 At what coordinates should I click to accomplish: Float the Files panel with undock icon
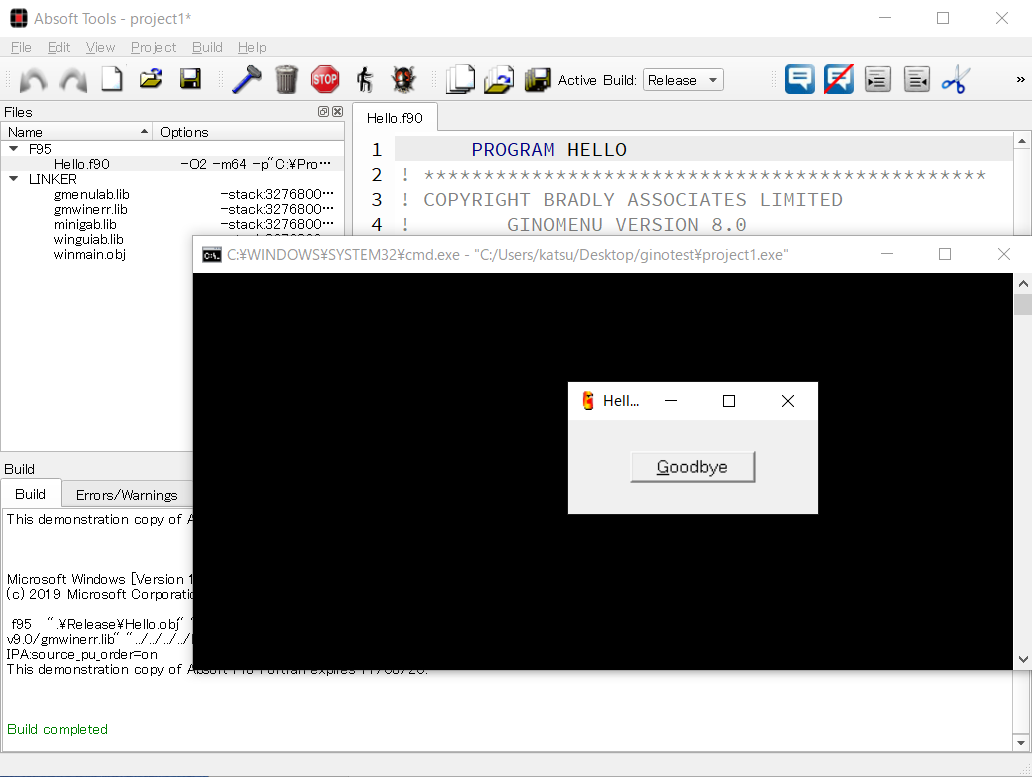click(x=323, y=112)
